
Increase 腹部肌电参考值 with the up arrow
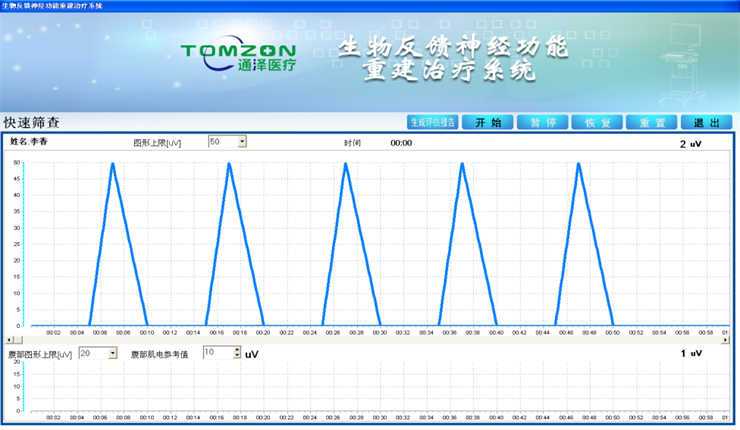coord(237,350)
